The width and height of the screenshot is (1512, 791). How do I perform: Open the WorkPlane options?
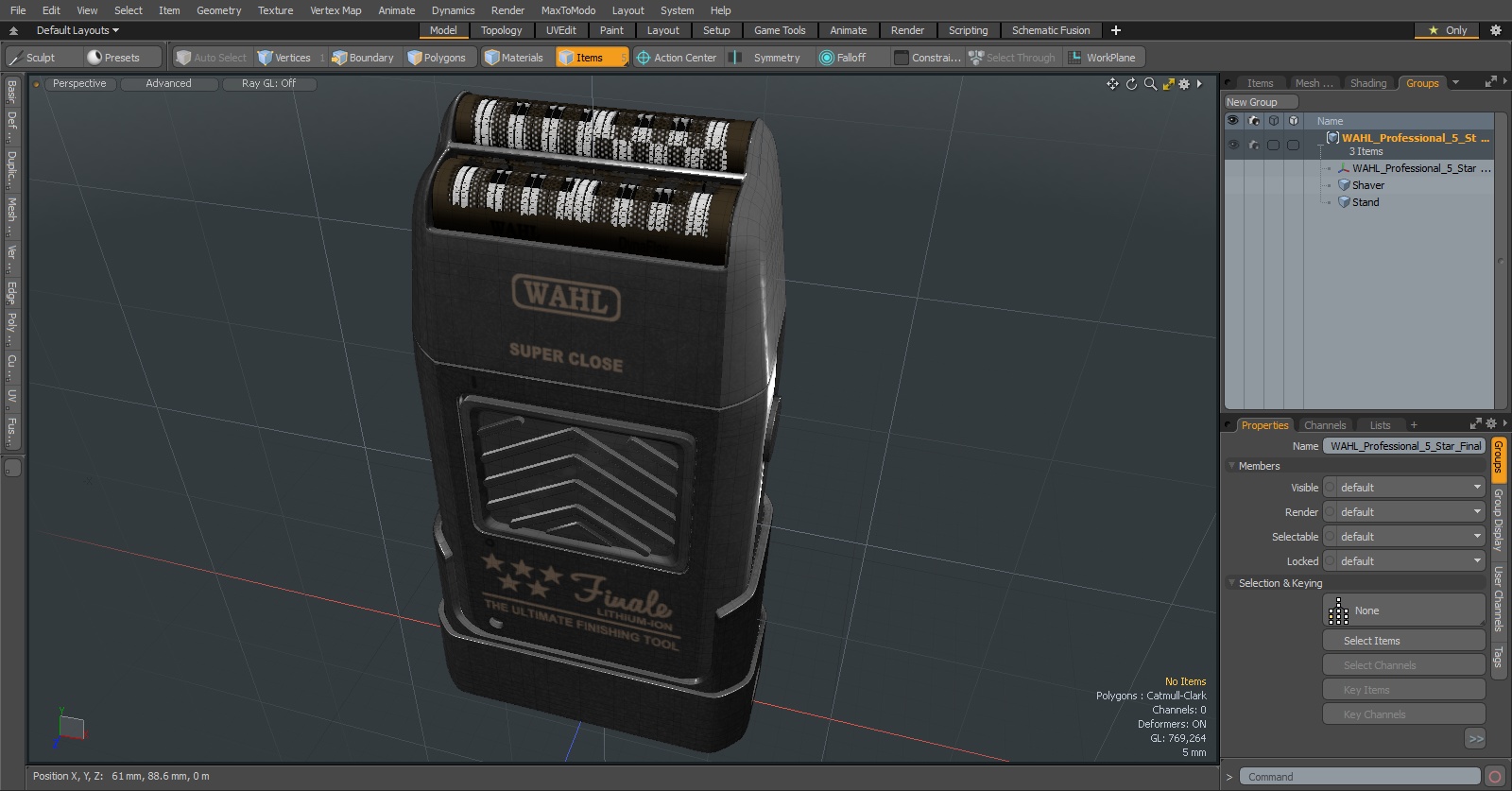tap(1104, 58)
